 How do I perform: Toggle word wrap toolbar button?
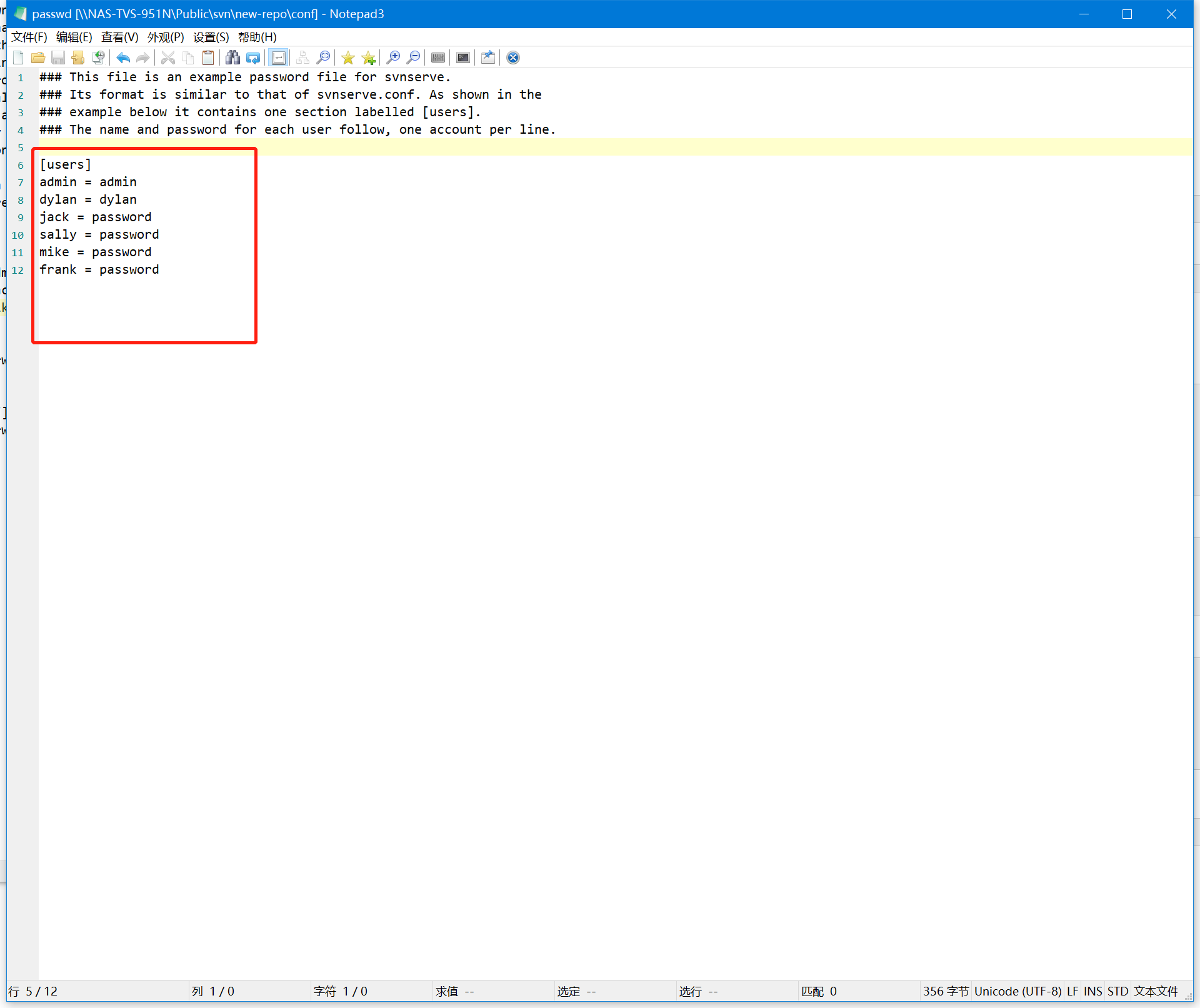[279, 58]
